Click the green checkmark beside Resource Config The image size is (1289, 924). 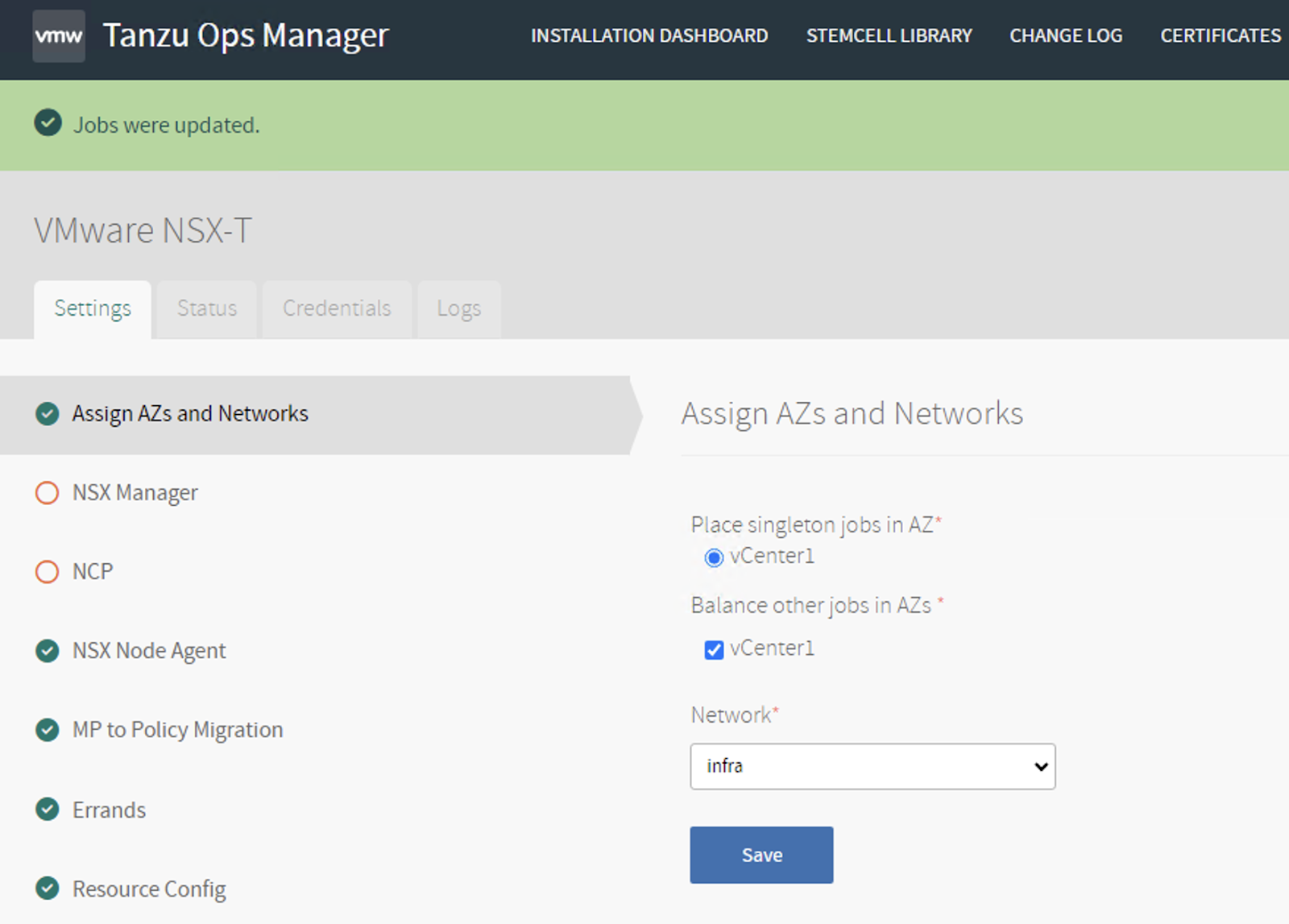(x=48, y=888)
